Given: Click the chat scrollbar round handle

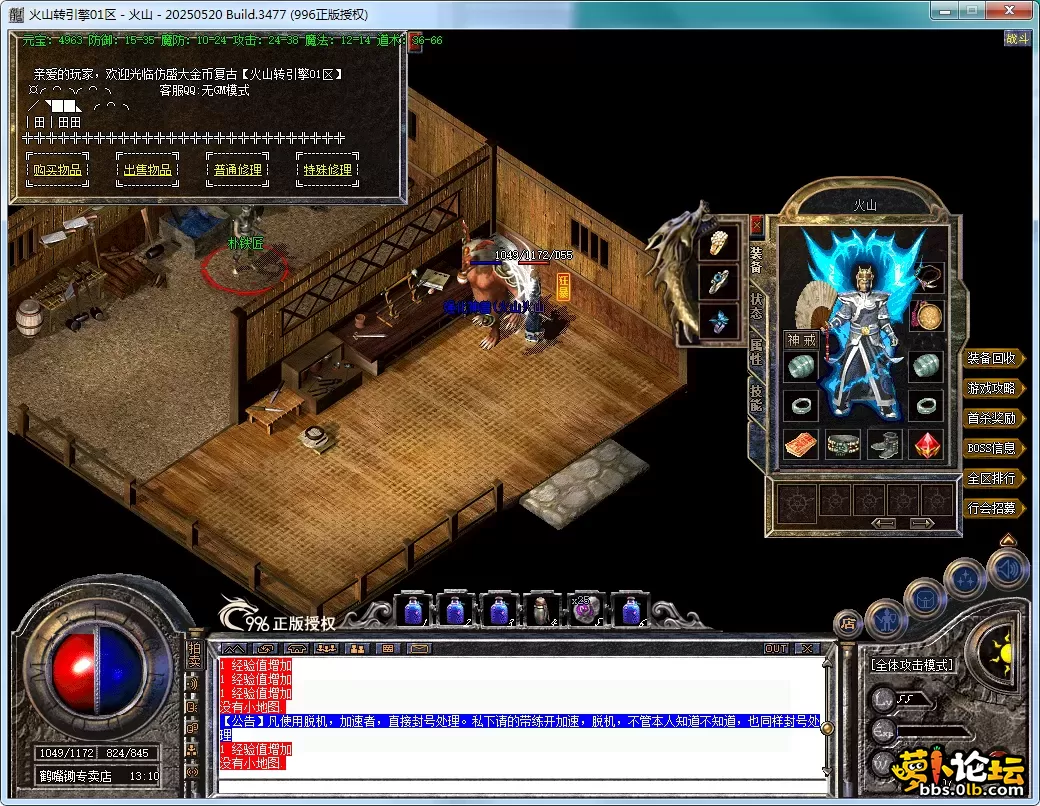Looking at the screenshot, I should coord(827,728).
